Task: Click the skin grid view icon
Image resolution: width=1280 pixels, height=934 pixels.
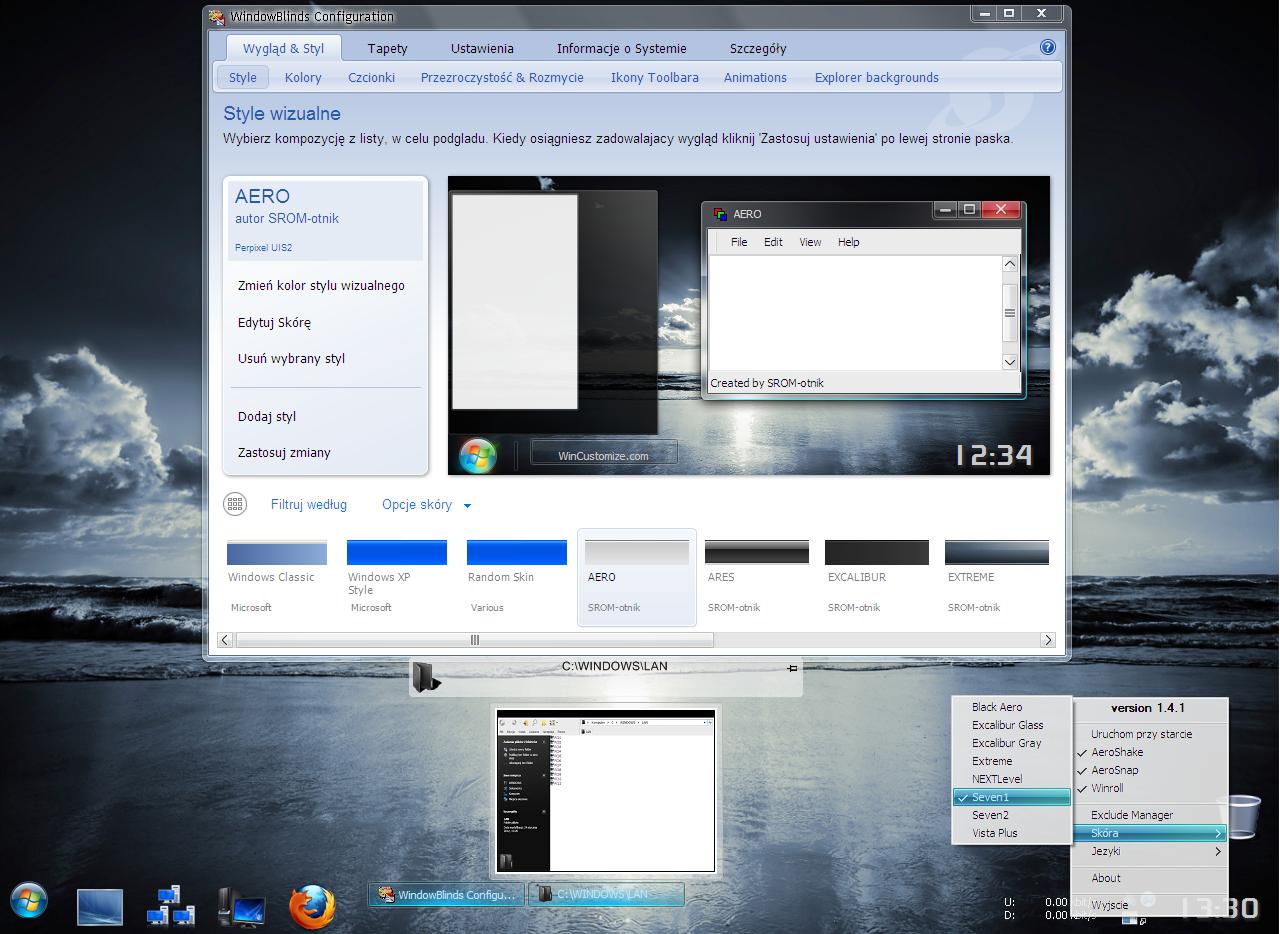Action: [235, 505]
